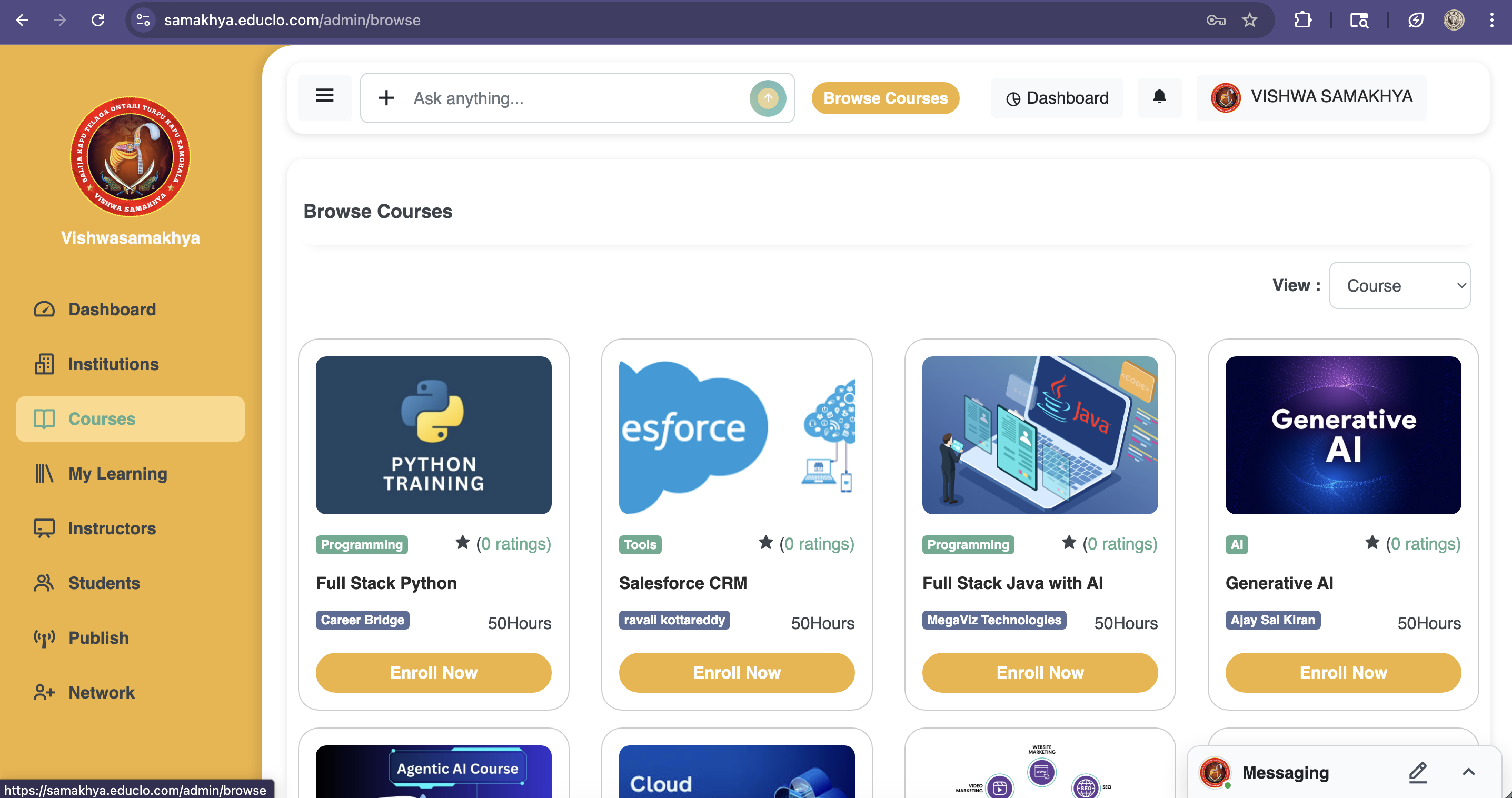Click Dashboard button in top bar

(1057, 98)
